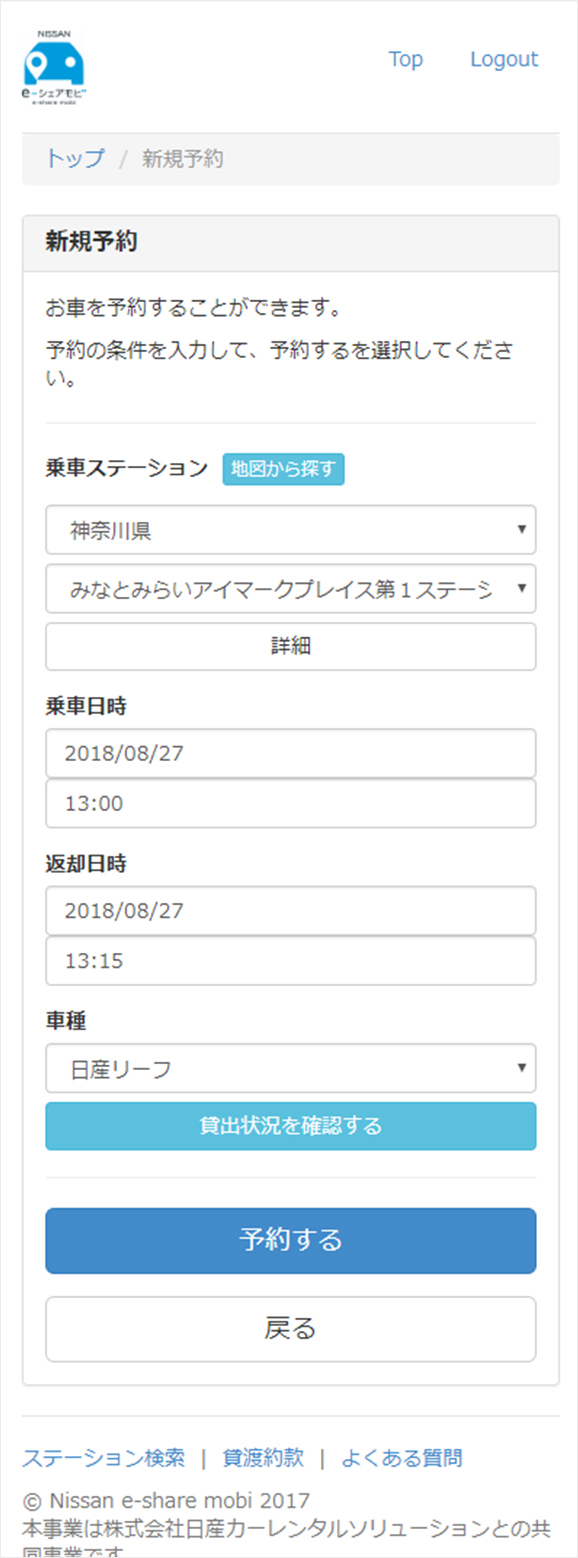This screenshot has height=1558, width=578.
Task: Select the 13:15 return time field
Action: (291, 961)
